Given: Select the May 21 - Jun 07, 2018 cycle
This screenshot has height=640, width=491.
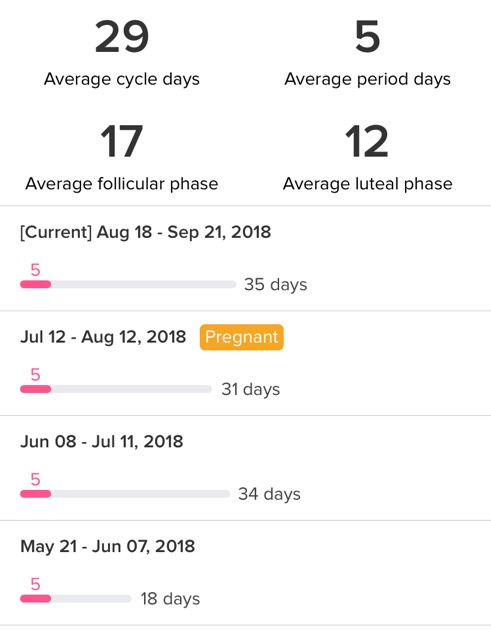Looking at the screenshot, I should click(245, 573).
